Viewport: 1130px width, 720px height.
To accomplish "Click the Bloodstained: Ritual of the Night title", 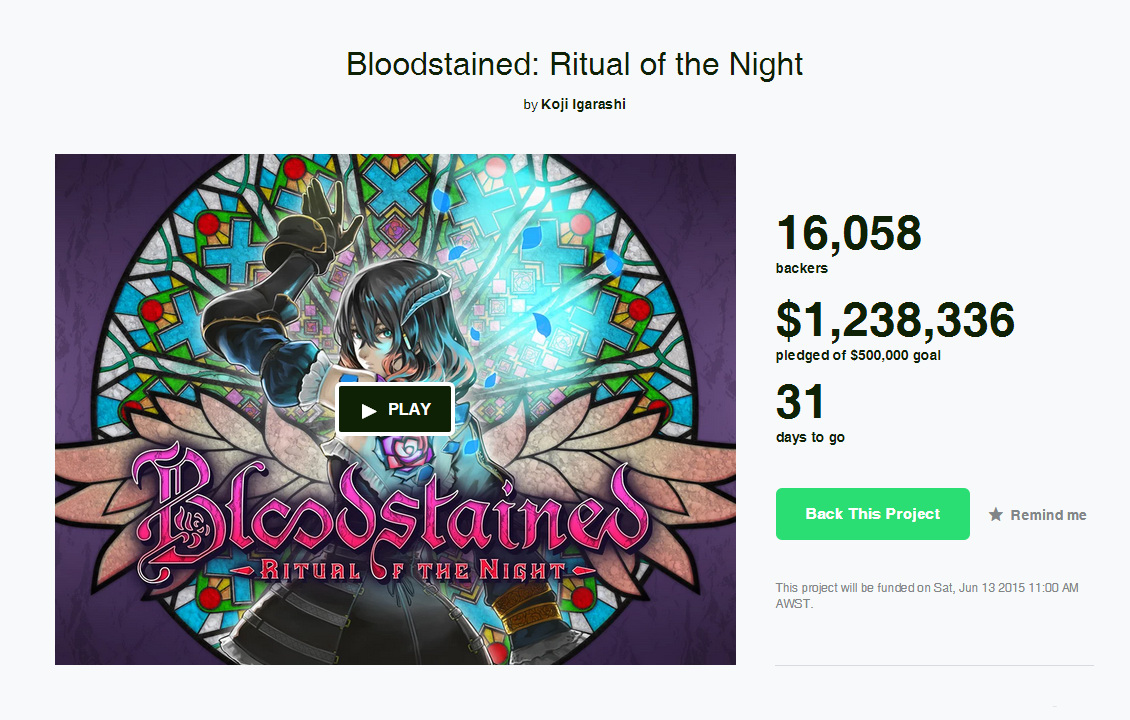I will tap(574, 64).
